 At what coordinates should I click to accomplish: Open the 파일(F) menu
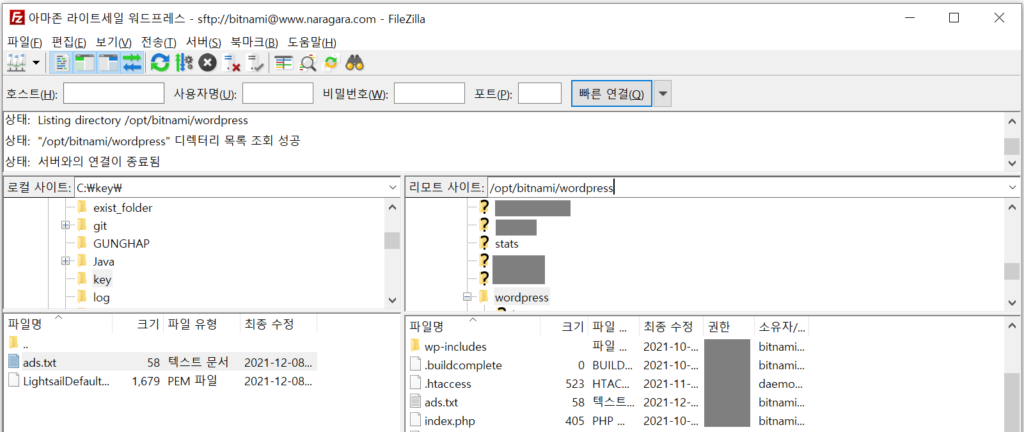[25, 42]
